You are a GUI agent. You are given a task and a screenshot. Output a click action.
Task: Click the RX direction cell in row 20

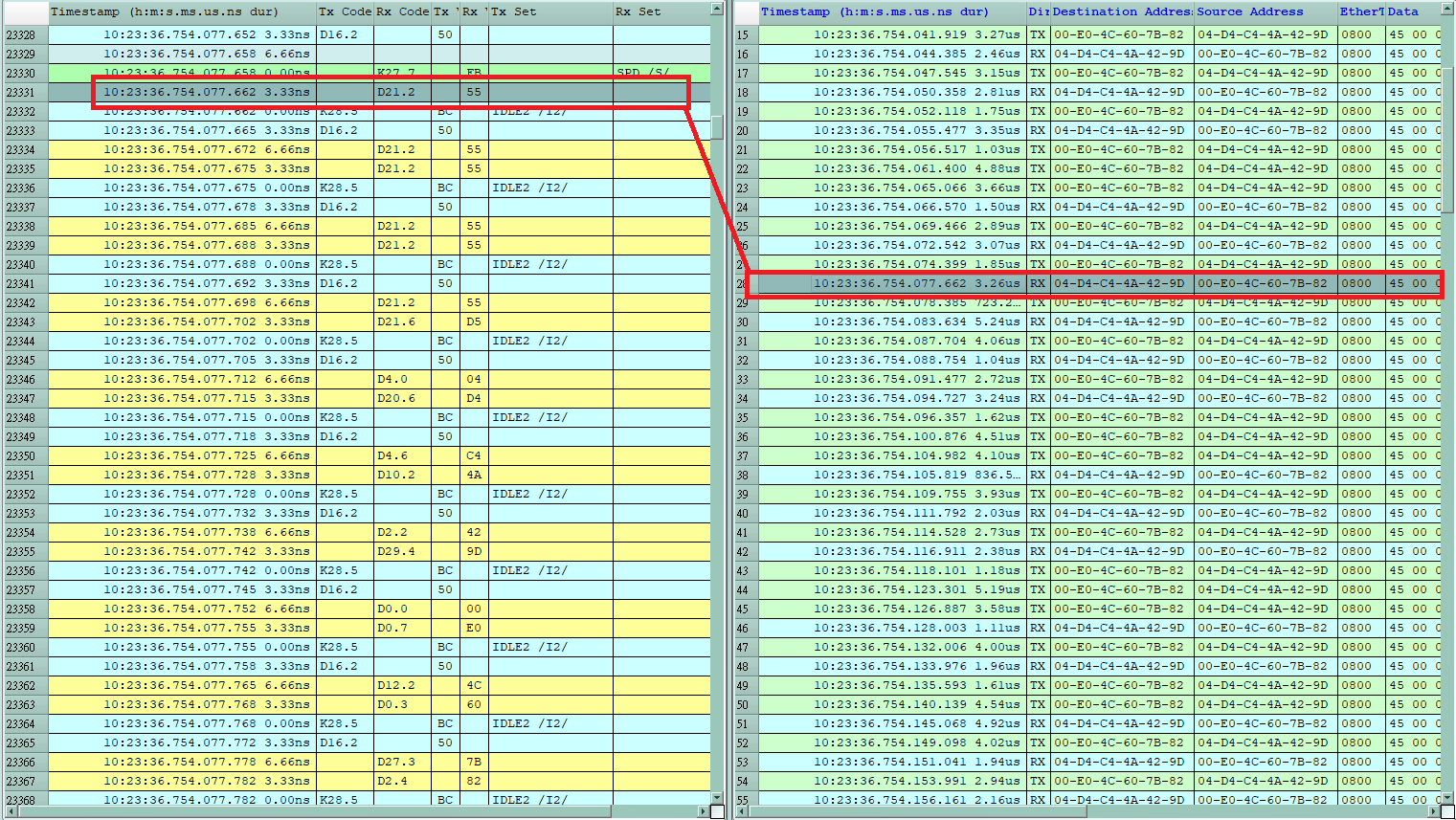(x=1039, y=130)
